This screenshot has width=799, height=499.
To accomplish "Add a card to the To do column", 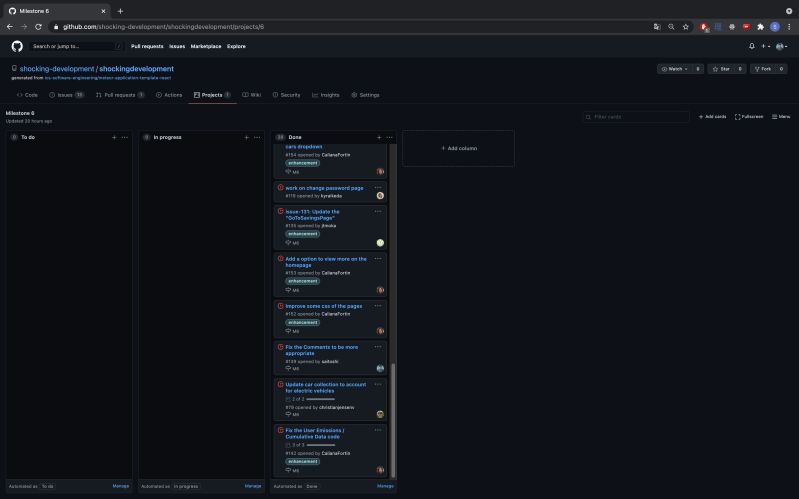I will (114, 137).
